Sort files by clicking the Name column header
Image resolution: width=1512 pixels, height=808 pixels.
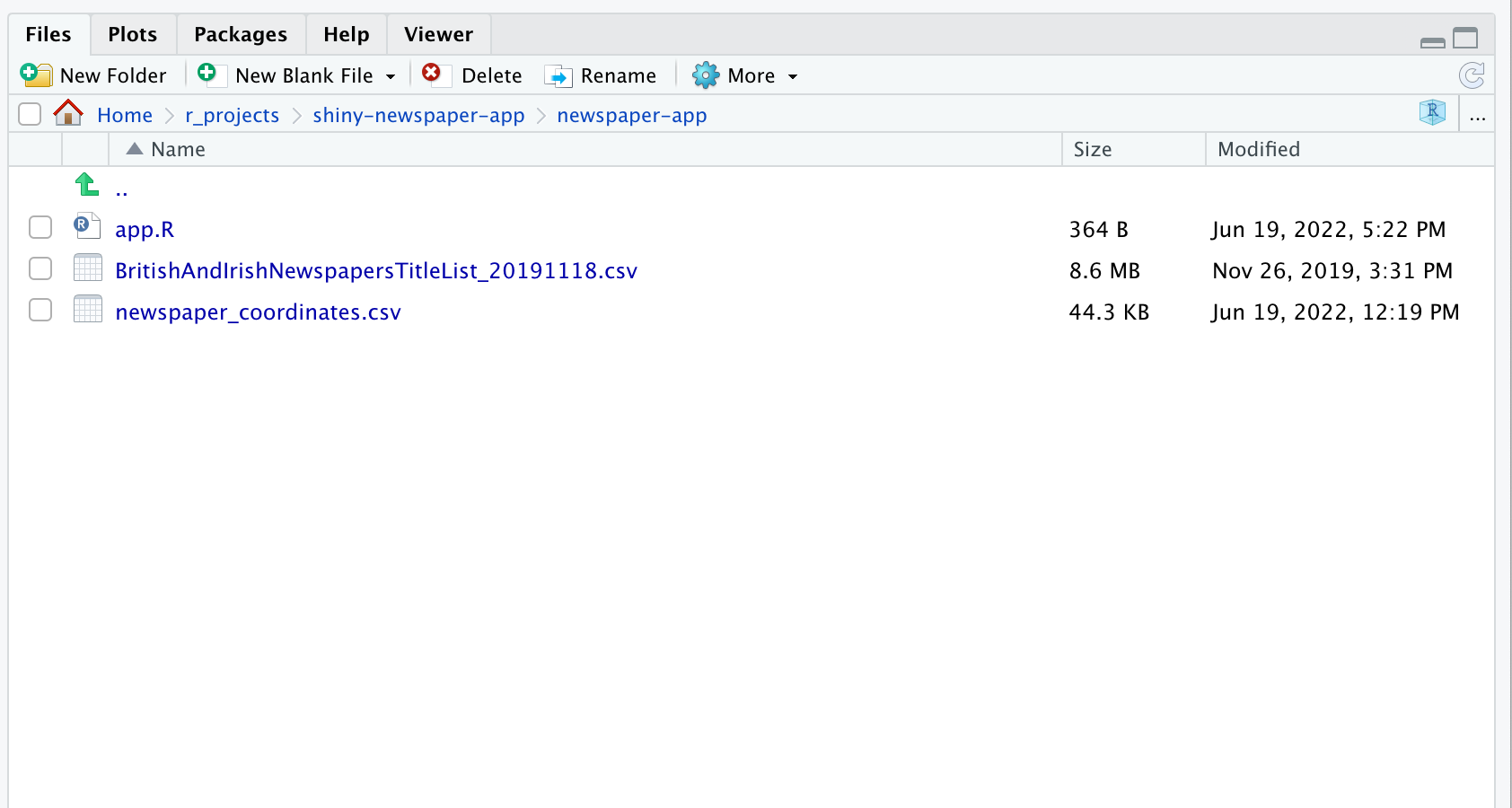180,149
